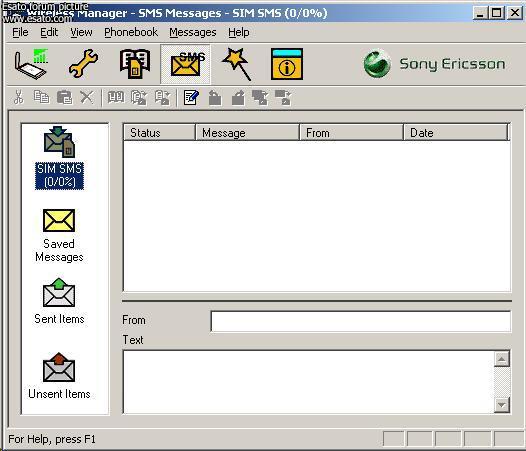526x451 pixels.
Task: Maximize the Wireless Manager window
Action: [x=496, y=13]
